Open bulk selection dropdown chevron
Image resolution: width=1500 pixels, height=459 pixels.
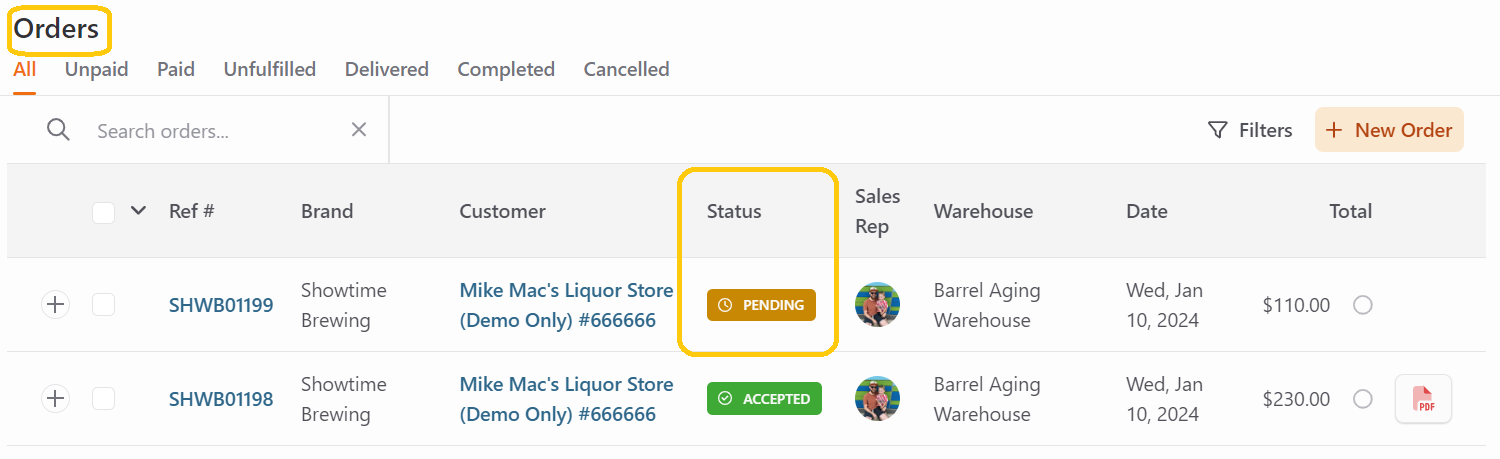tap(139, 211)
